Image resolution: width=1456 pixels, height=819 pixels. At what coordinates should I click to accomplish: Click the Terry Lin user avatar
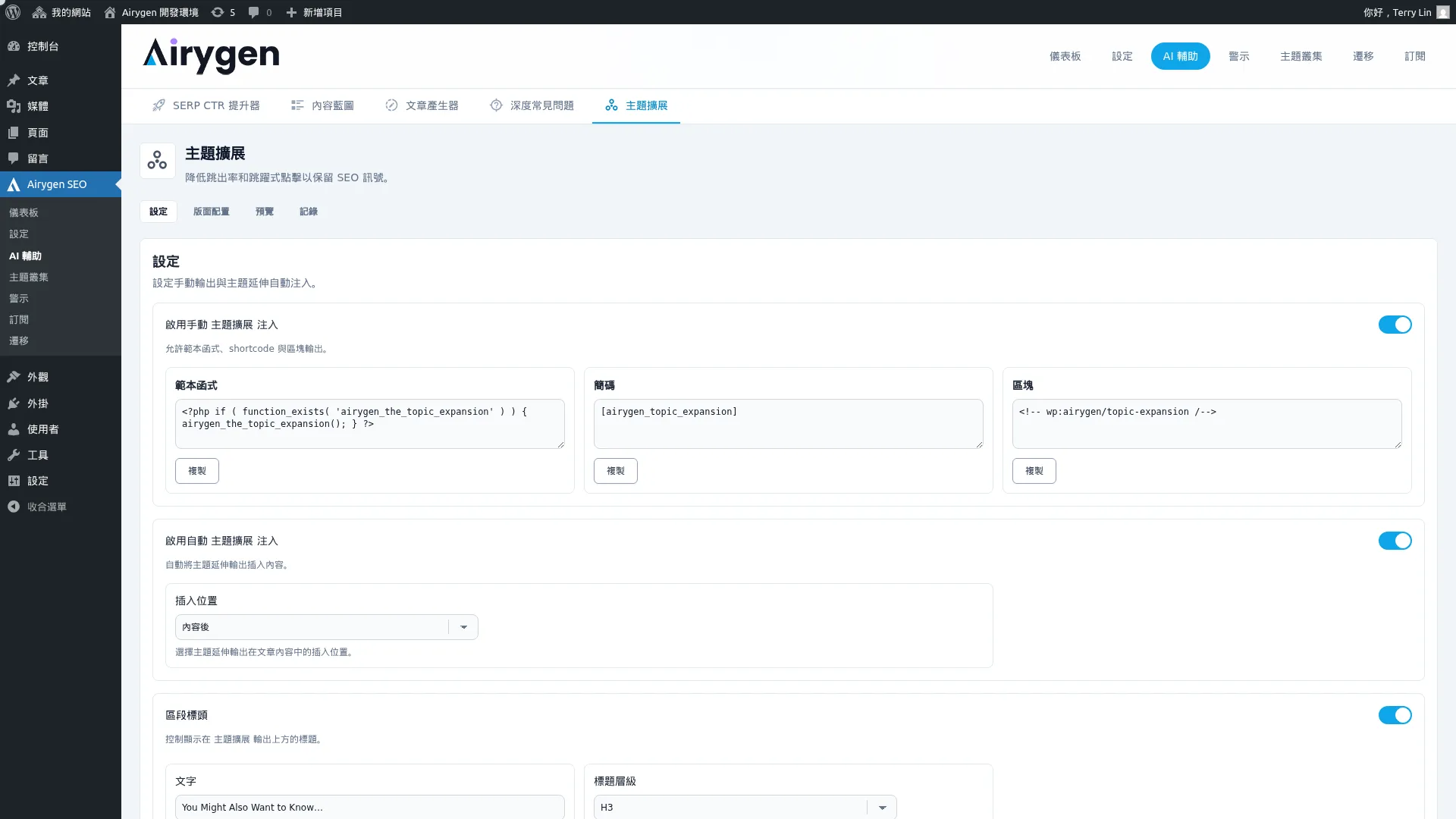point(1442,12)
